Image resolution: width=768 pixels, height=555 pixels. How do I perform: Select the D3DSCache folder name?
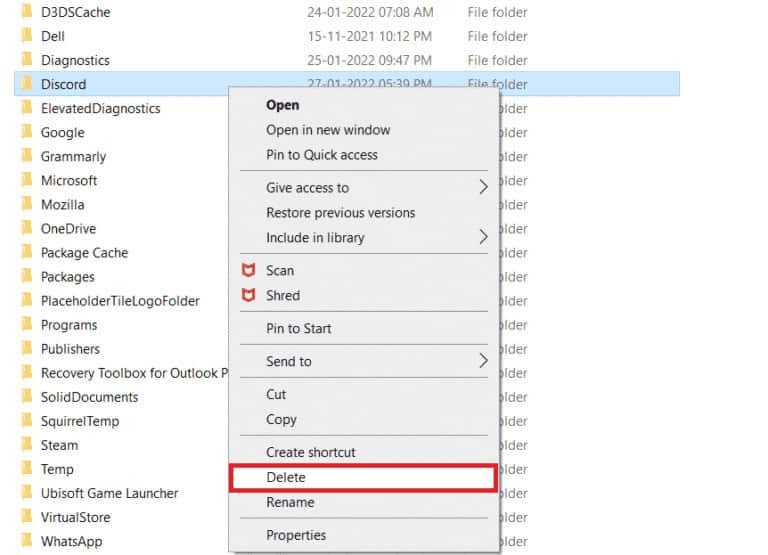(75, 12)
